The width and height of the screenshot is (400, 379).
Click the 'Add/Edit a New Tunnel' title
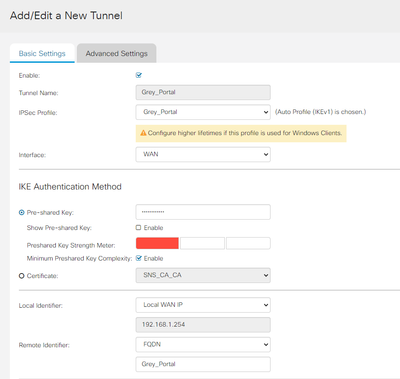coord(66,16)
